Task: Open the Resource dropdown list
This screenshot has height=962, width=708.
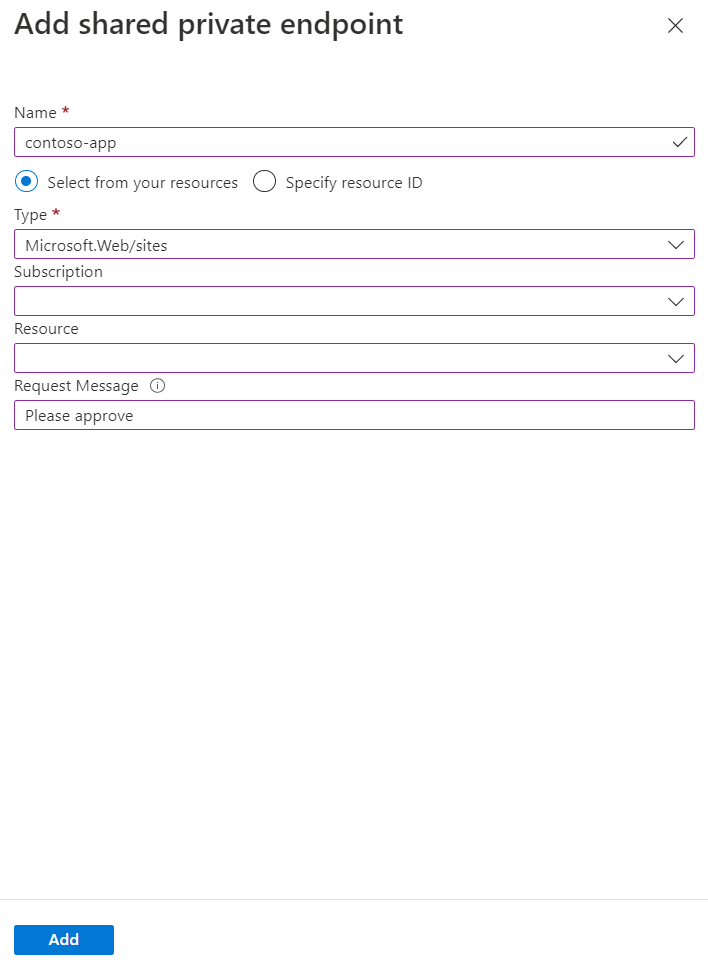Action: point(340,358)
